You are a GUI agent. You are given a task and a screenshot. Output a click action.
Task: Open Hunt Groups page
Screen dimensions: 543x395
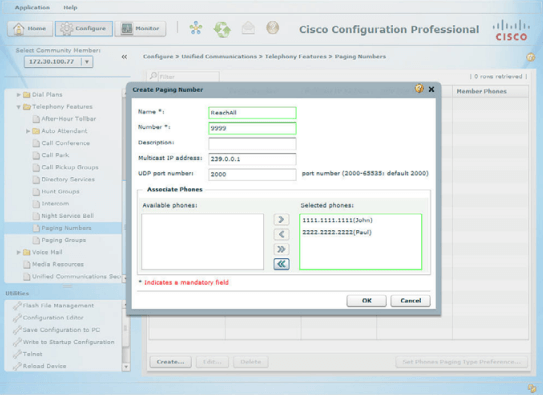[x=60, y=191]
